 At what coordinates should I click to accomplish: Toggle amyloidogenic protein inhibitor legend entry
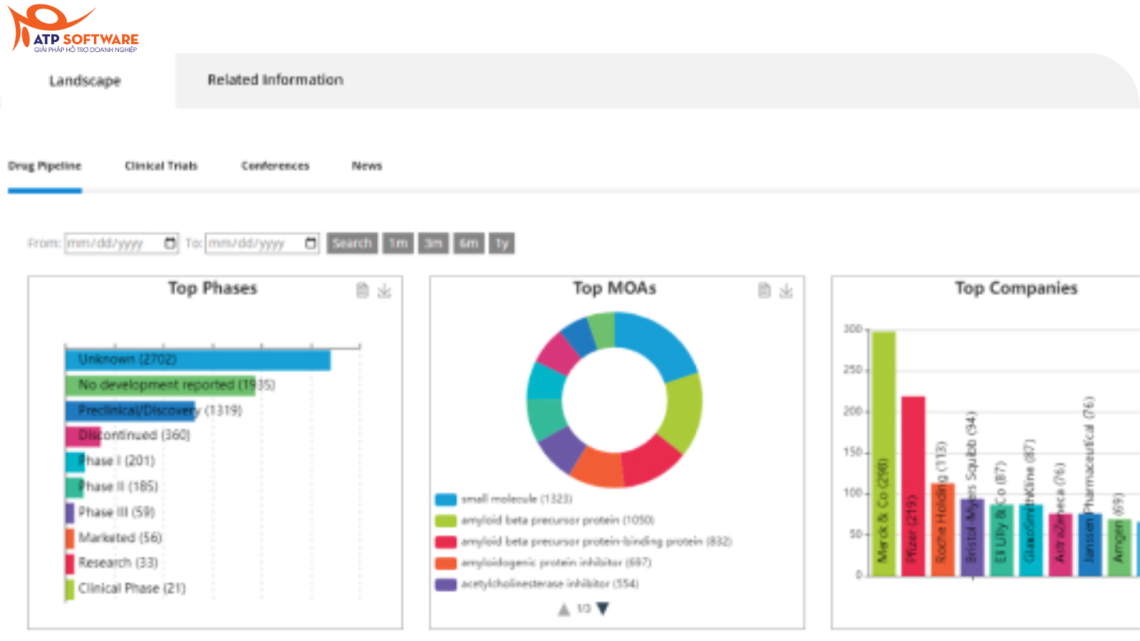[x=540, y=562]
